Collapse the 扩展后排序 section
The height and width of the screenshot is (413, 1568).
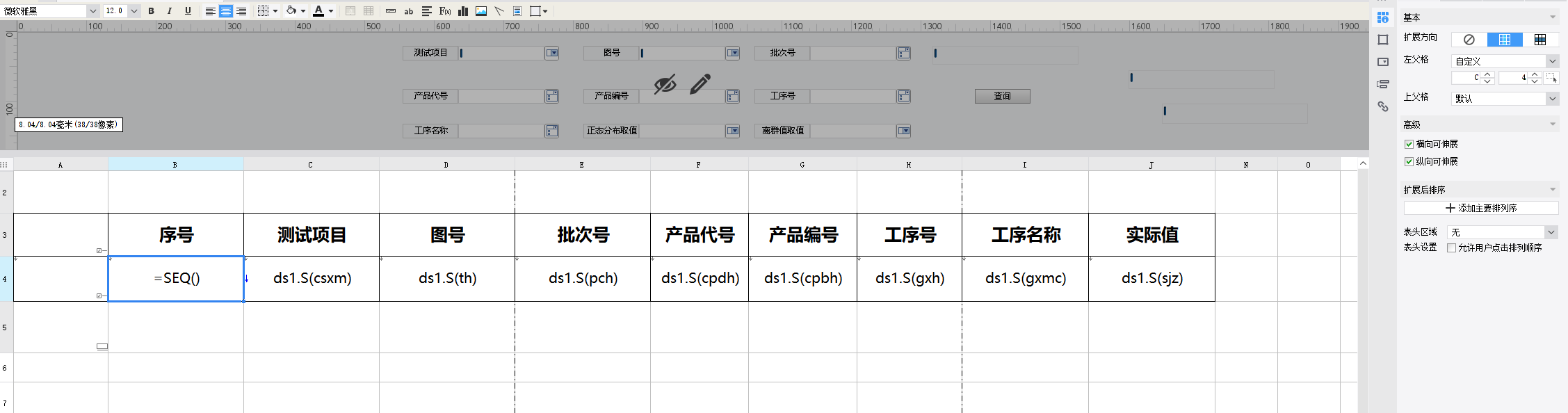(1553, 190)
